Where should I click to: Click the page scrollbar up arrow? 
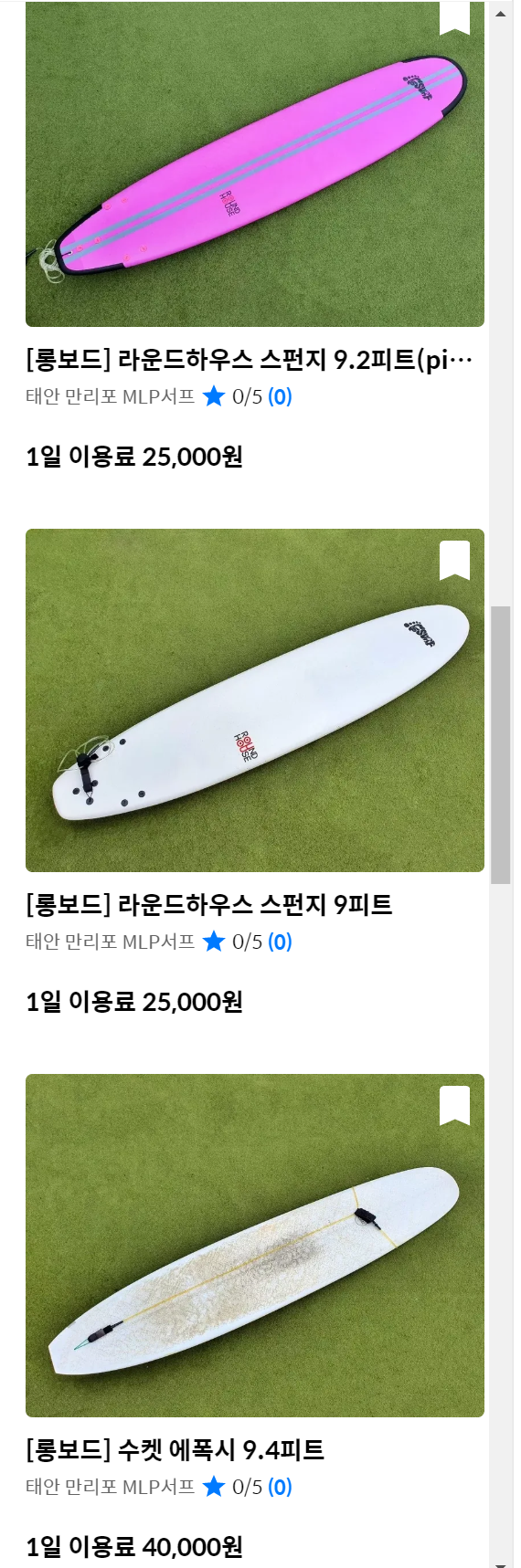click(500, 14)
